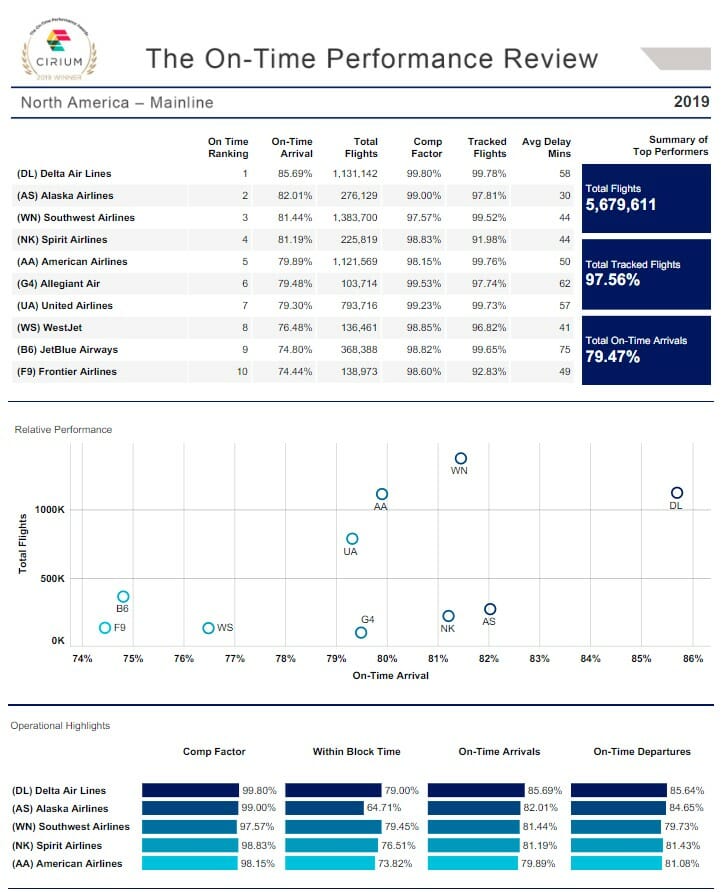722x892 pixels.
Task: Select the G4 scatter point marker
Action: [361, 633]
